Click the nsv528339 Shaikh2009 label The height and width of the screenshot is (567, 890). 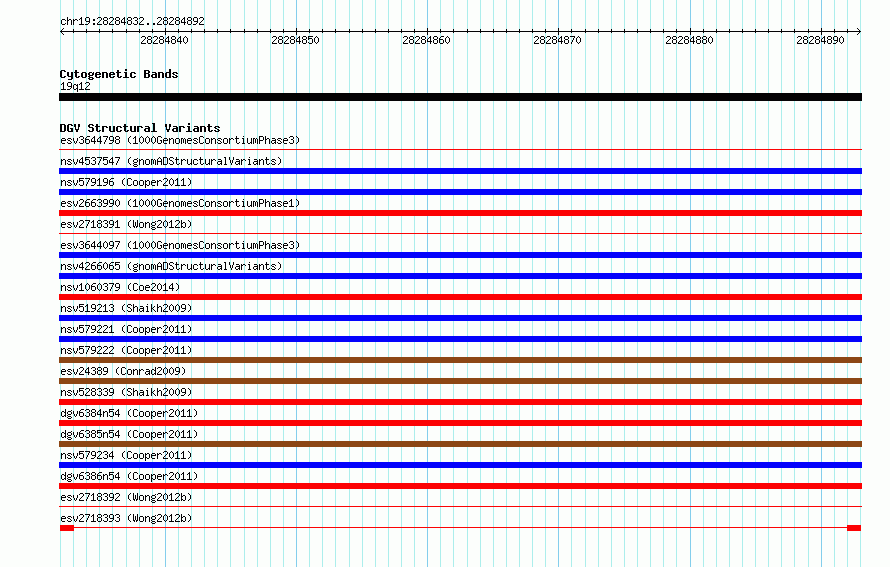[x=126, y=392]
